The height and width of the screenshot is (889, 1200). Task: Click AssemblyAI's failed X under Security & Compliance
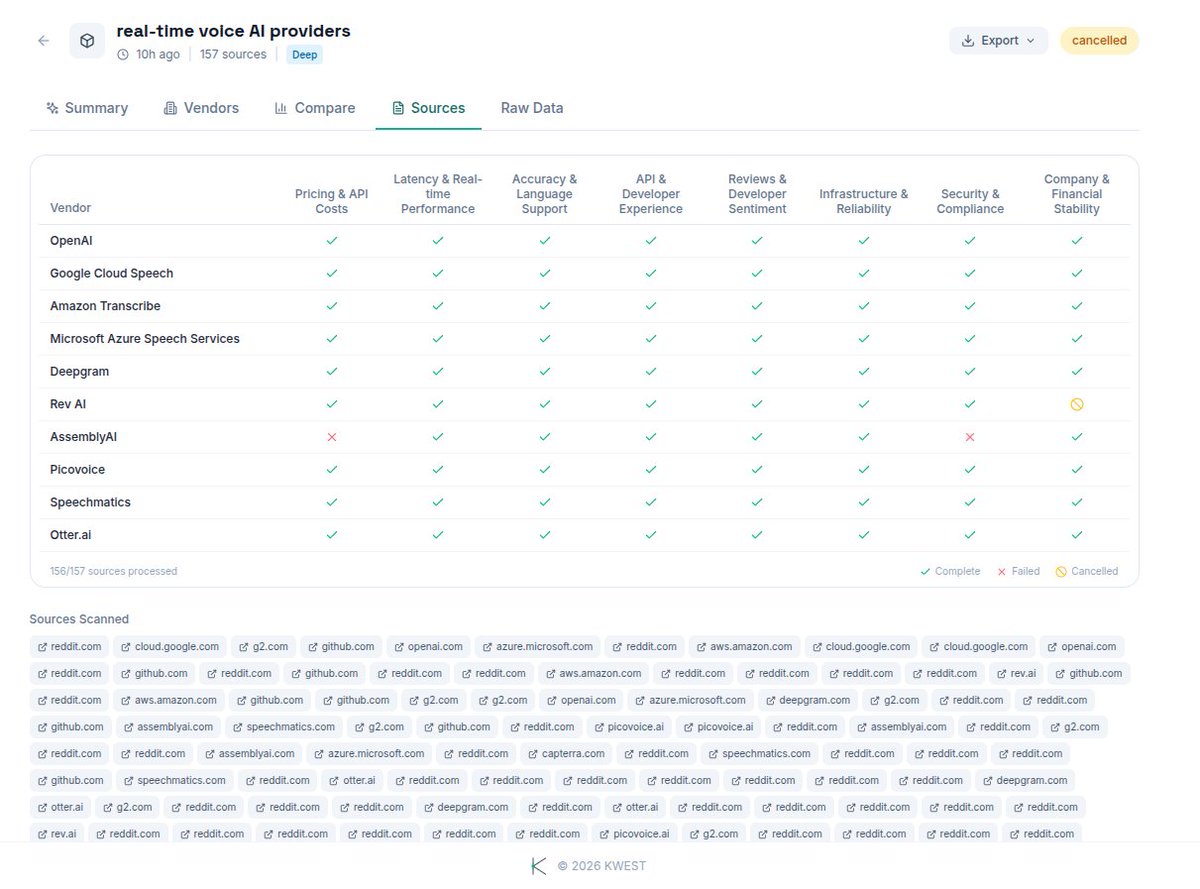point(970,437)
